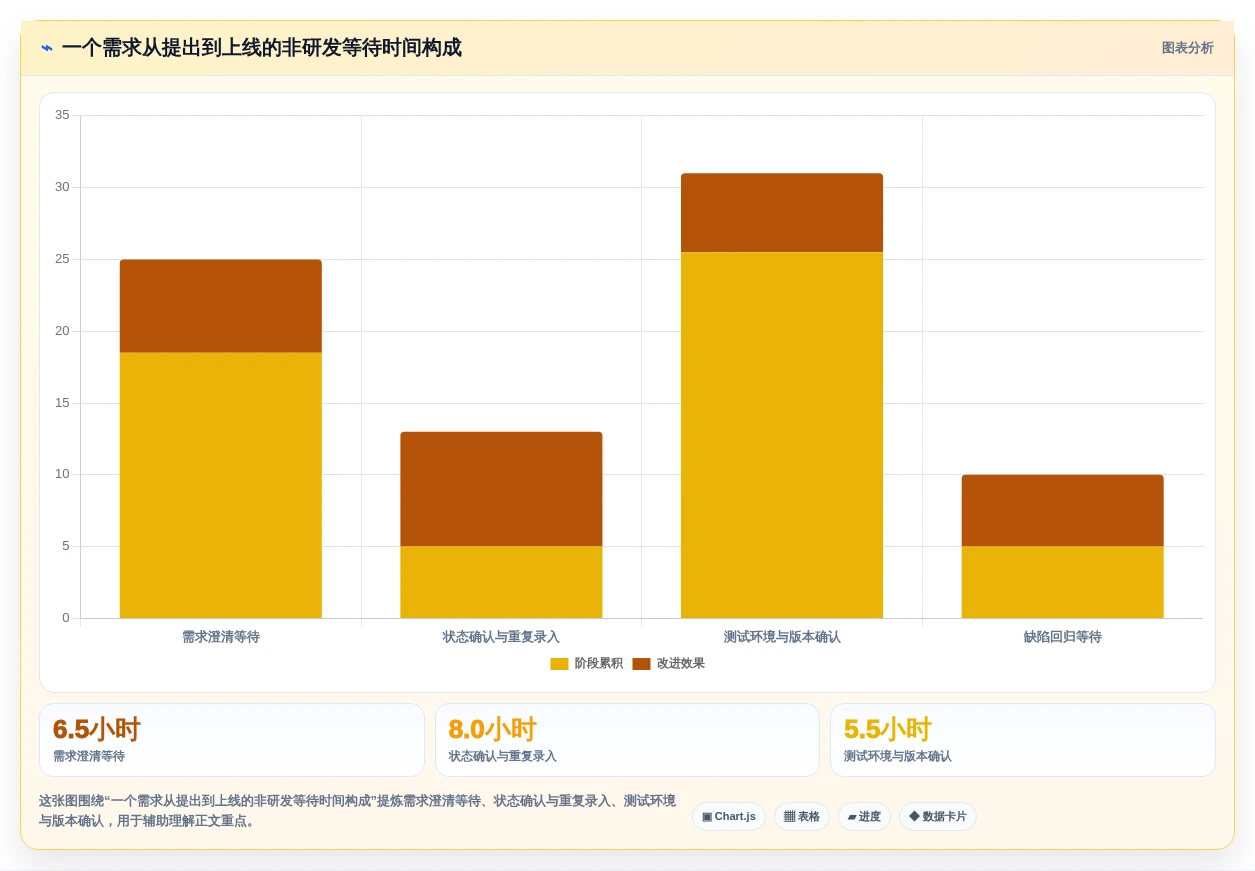The width and height of the screenshot is (1255, 871).
Task: Select the 8.0小时 状态确认与重复录入 card
Action: coord(627,740)
